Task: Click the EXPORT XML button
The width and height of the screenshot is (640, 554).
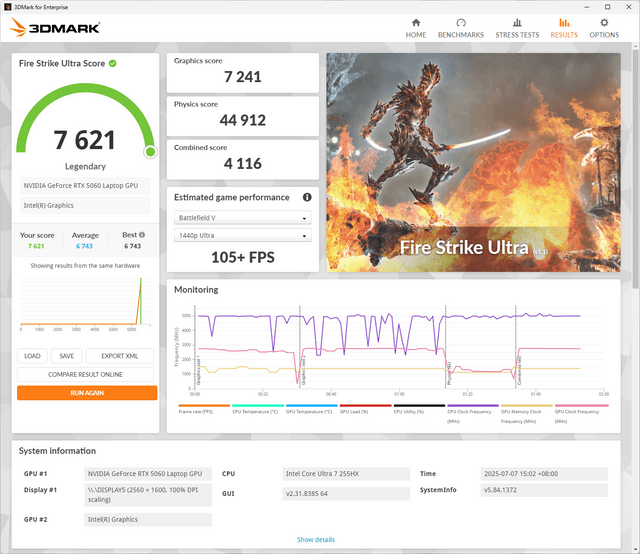Action: (120, 356)
